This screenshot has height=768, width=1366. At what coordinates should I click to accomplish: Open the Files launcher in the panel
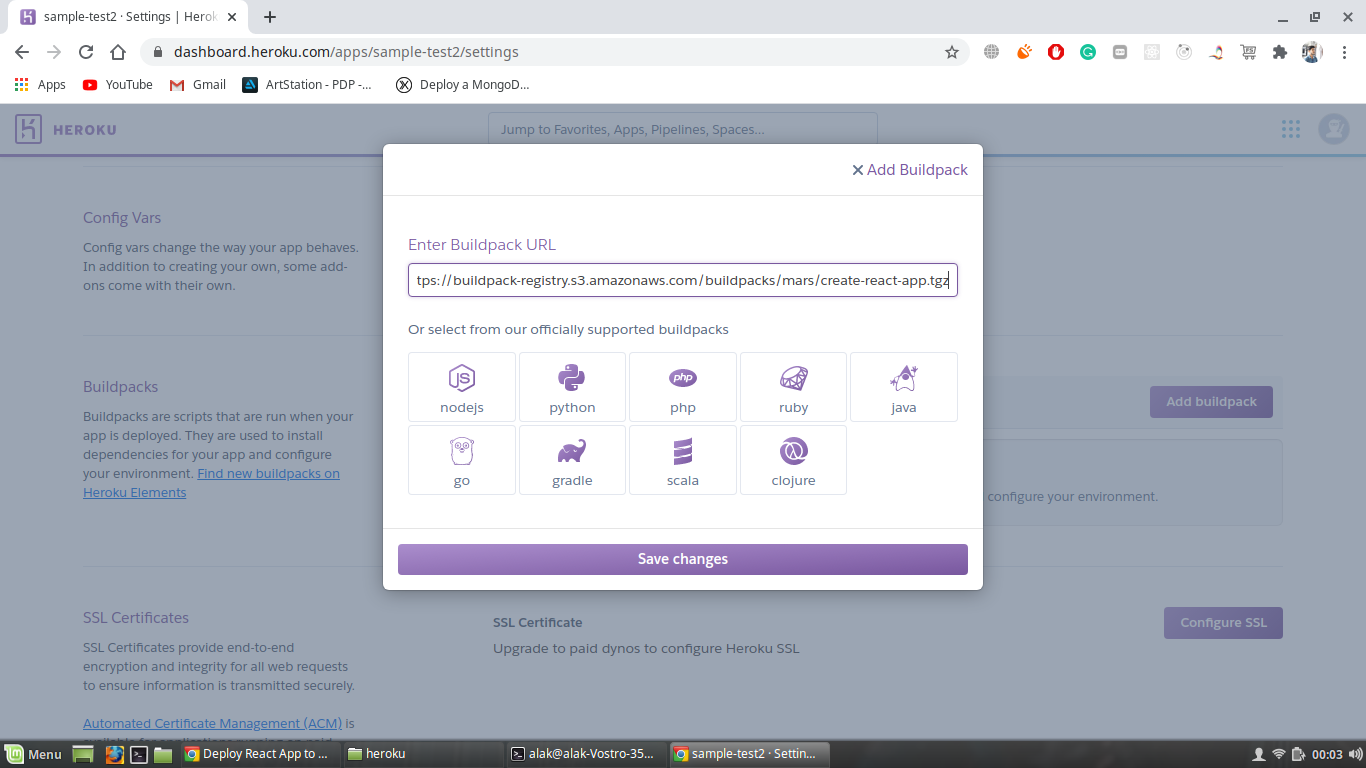(163, 754)
